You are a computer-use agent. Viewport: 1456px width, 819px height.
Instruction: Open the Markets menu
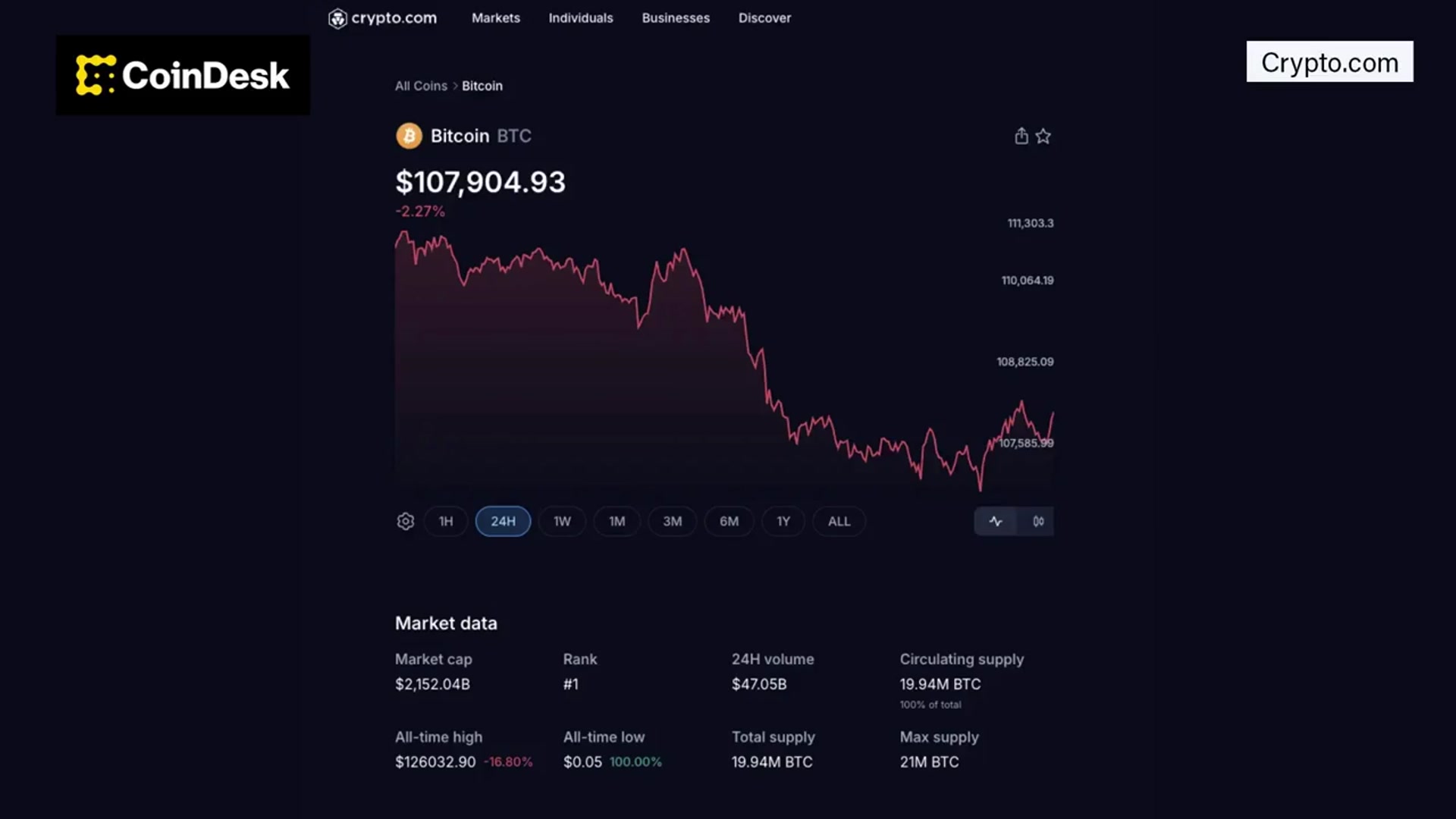coord(495,17)
